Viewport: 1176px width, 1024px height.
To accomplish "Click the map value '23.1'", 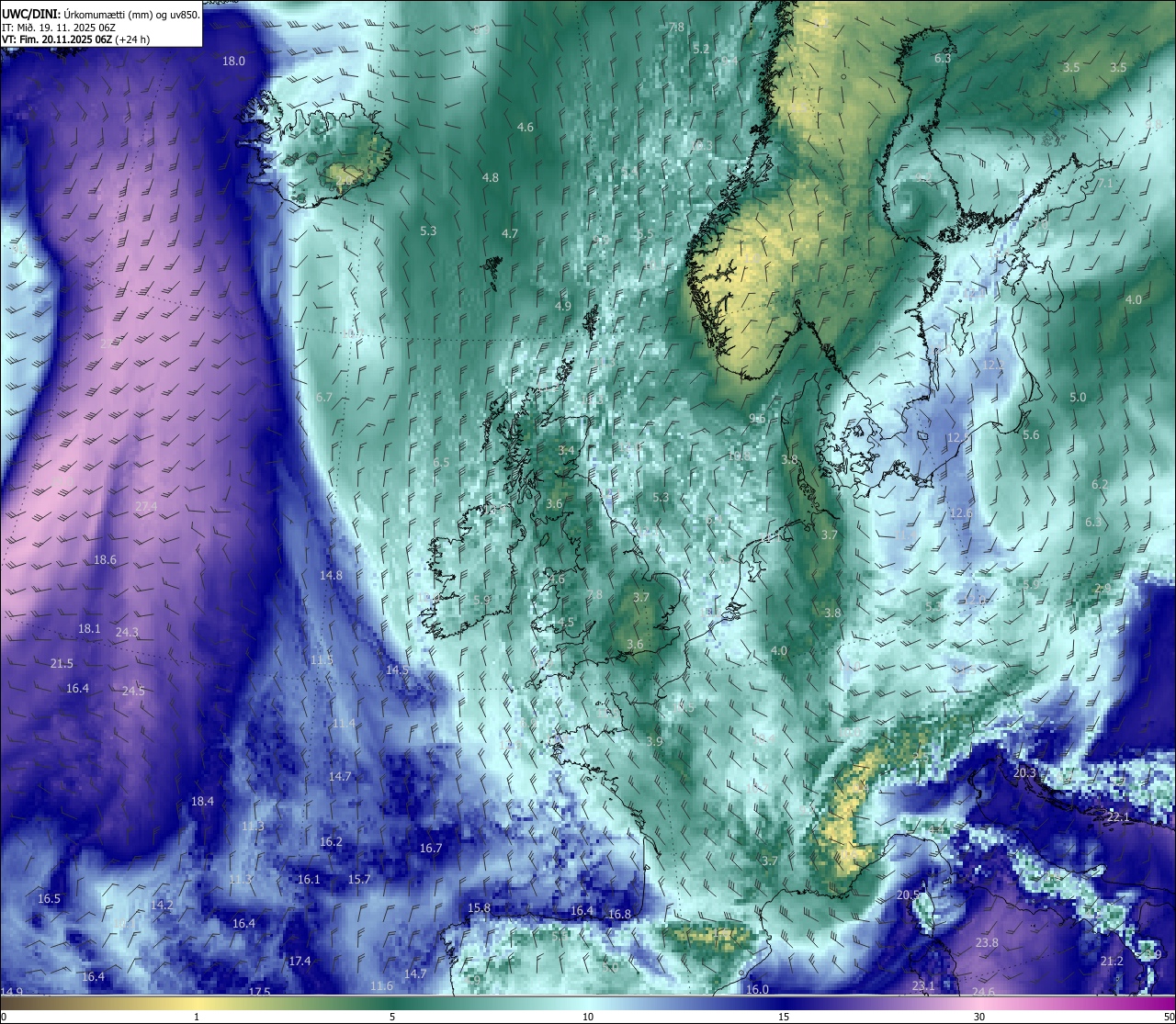I will click(923, 986).
